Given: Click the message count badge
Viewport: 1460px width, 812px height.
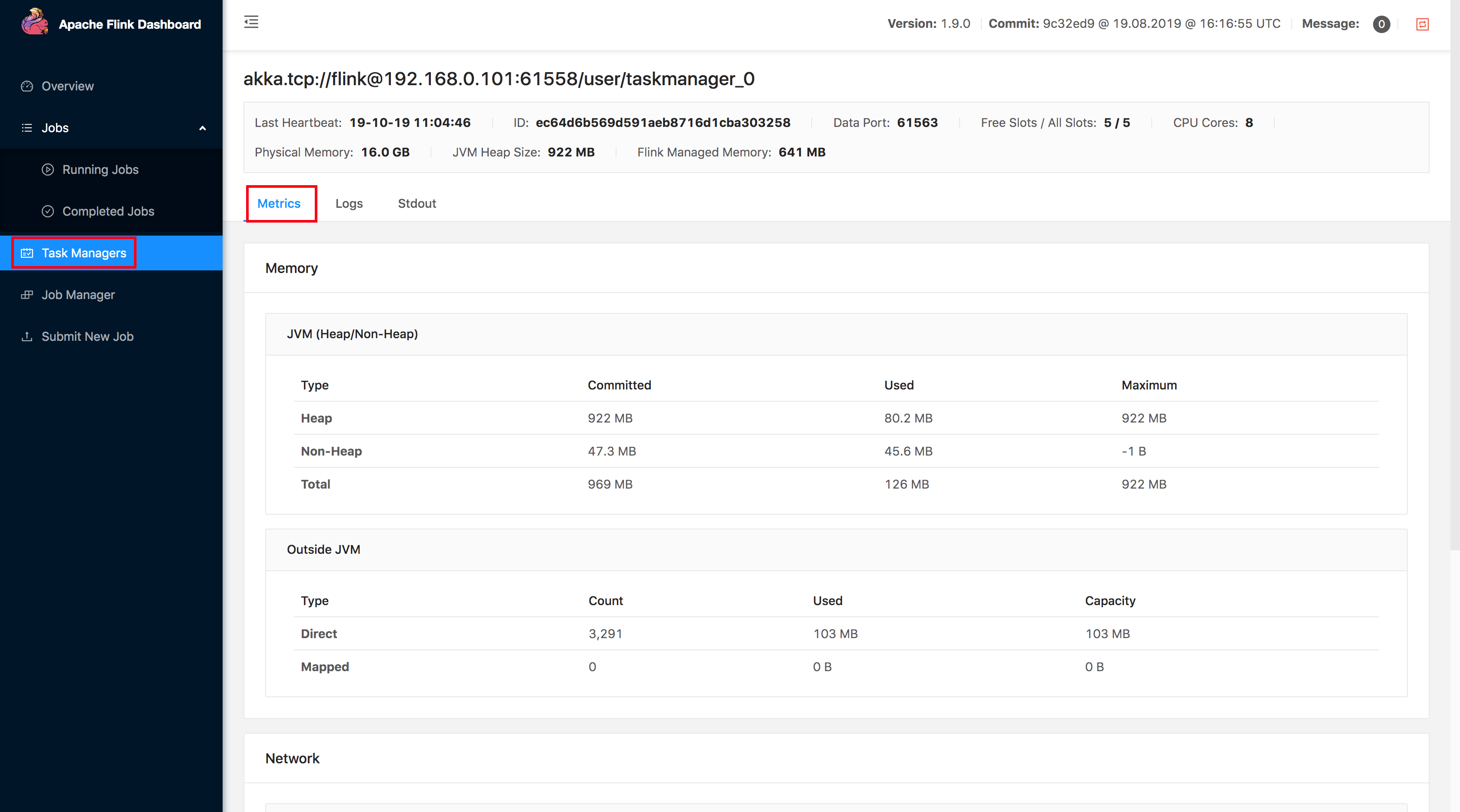Looking at the screenshot, I should tap(1381, 24).
